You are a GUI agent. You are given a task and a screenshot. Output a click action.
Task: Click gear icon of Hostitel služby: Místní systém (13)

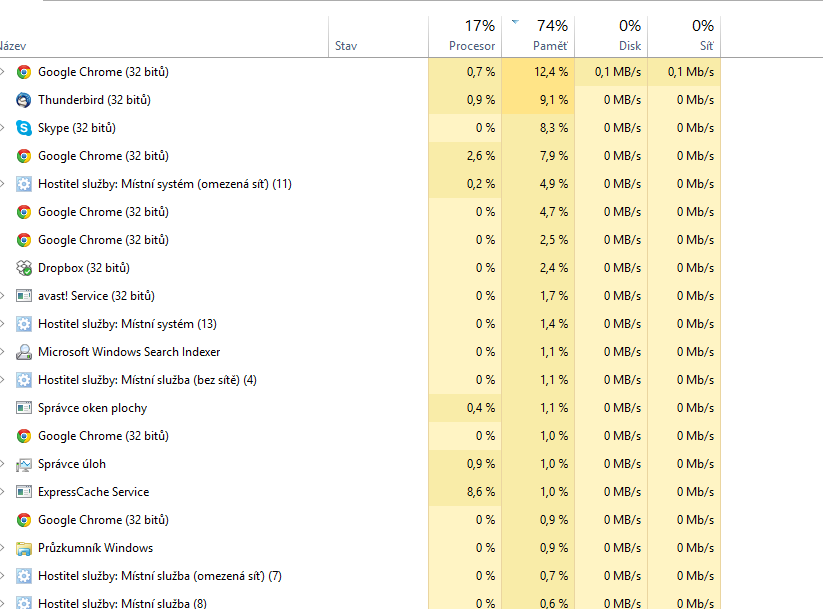coord(24,324)
